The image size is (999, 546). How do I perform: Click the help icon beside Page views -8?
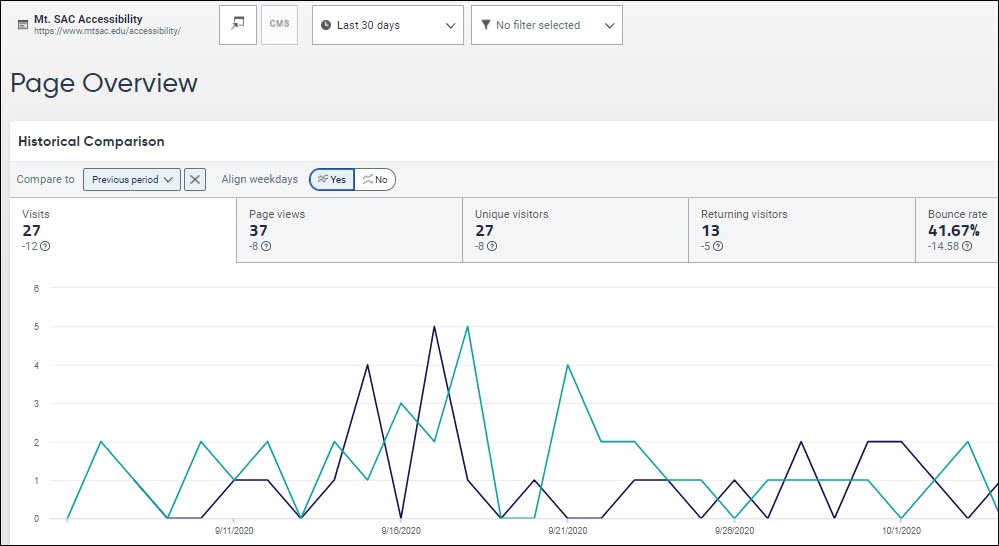(266, 247)
